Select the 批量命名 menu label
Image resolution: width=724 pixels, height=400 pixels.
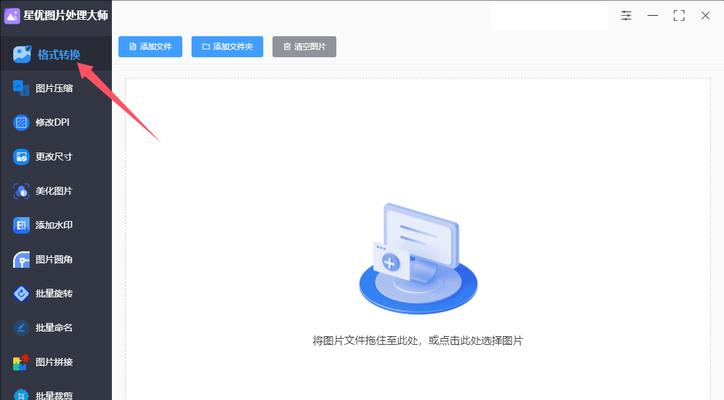tap(54, 327)
